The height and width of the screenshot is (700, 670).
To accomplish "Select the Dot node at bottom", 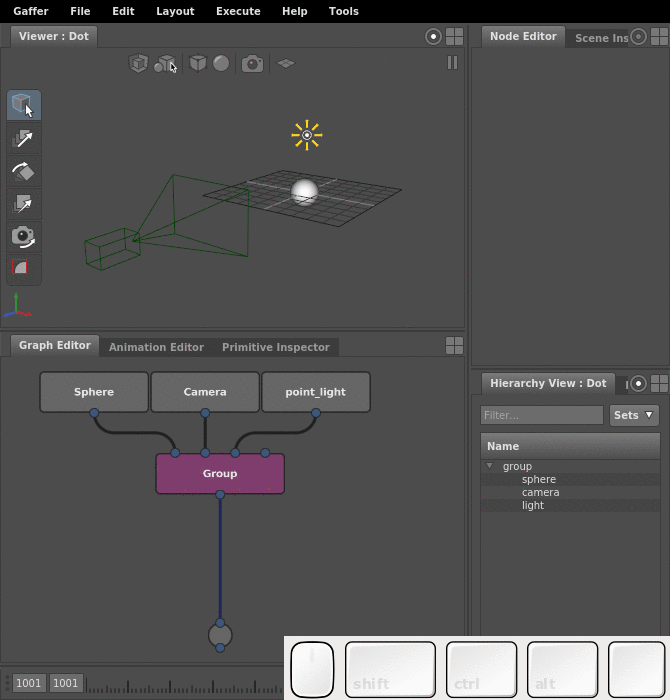I will click(x=220, y=635).
